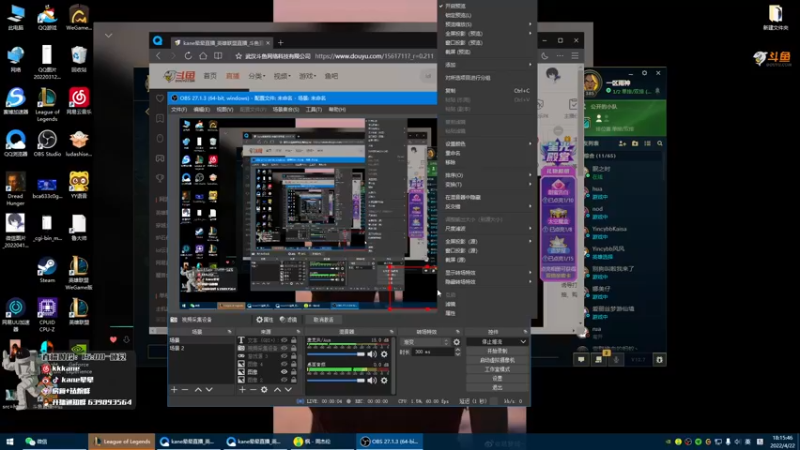
Task: Open the scene transition gear properties
Action: point(457,342)
